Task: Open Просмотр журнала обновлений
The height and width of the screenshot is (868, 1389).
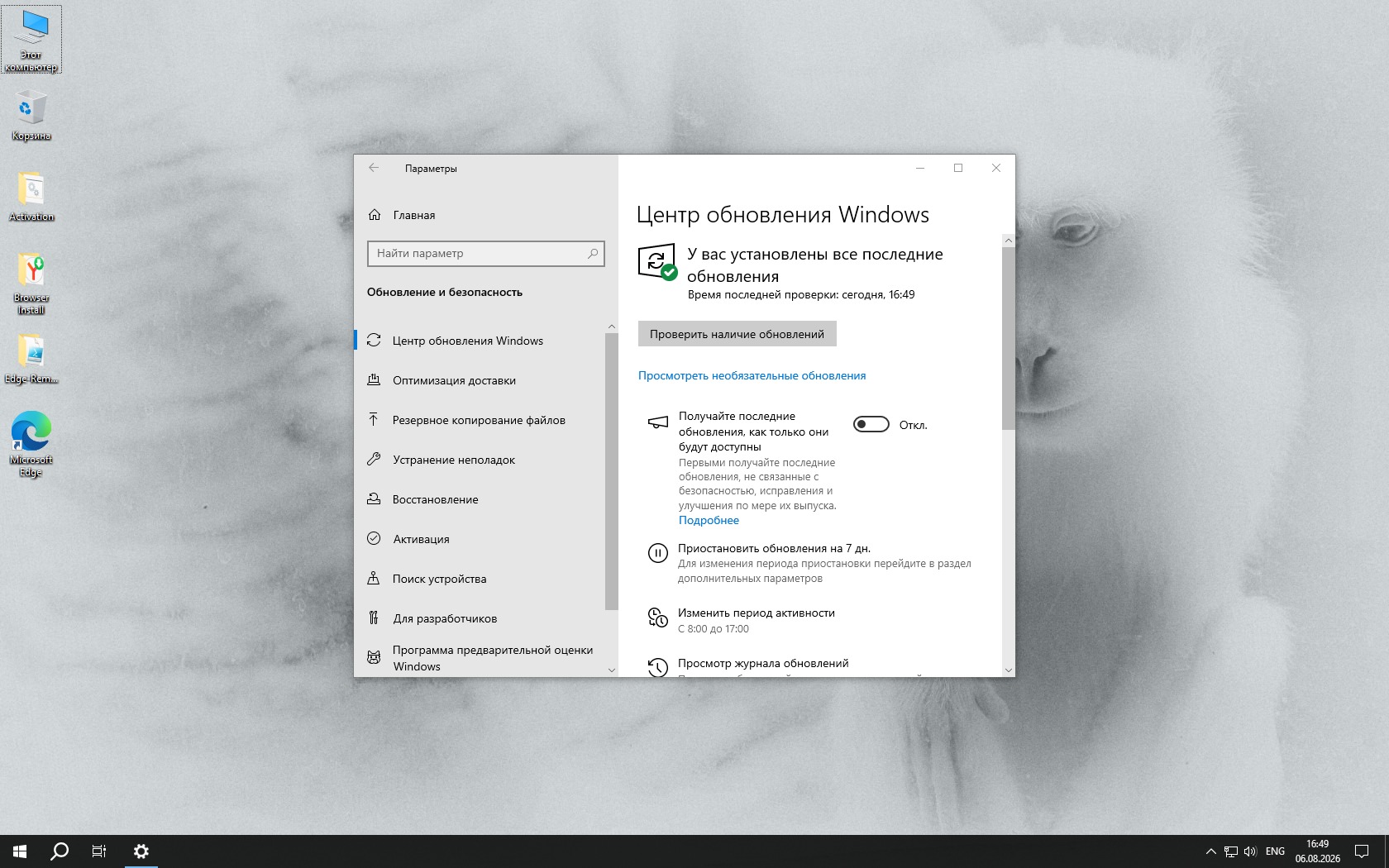Action: click(763, 663)
